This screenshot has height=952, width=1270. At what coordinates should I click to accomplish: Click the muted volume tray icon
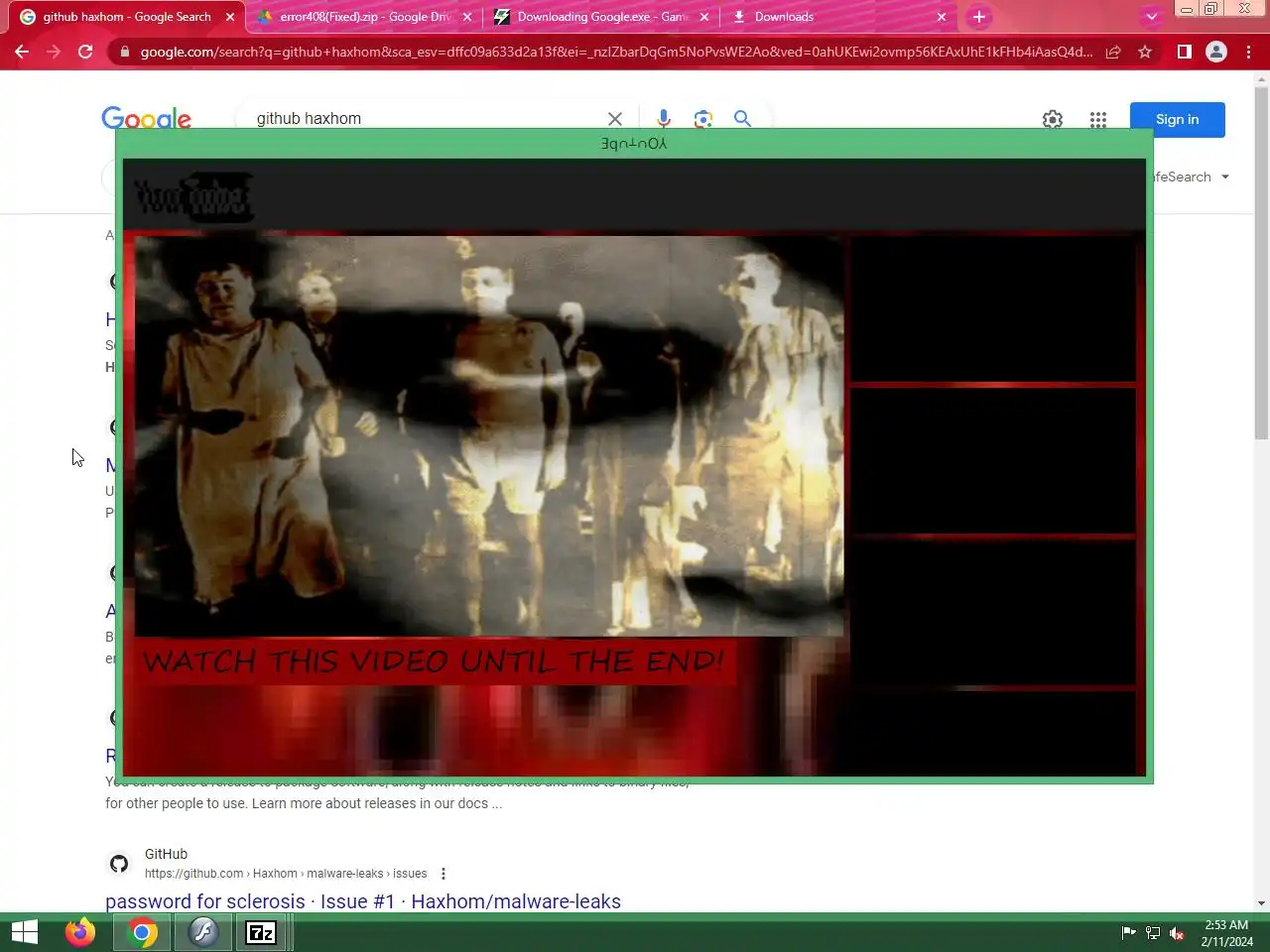1177,932
